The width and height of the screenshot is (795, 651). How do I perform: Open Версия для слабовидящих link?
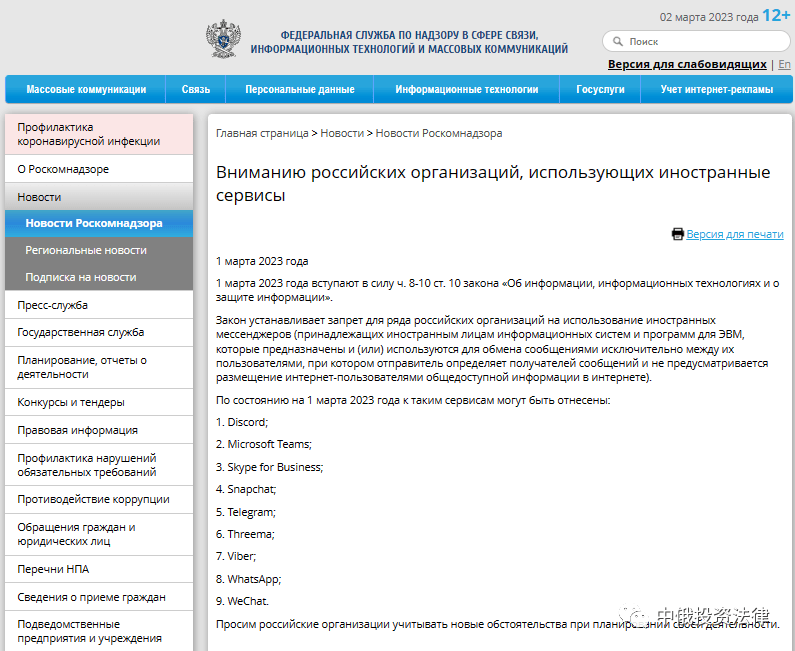(x=687, y=64)
